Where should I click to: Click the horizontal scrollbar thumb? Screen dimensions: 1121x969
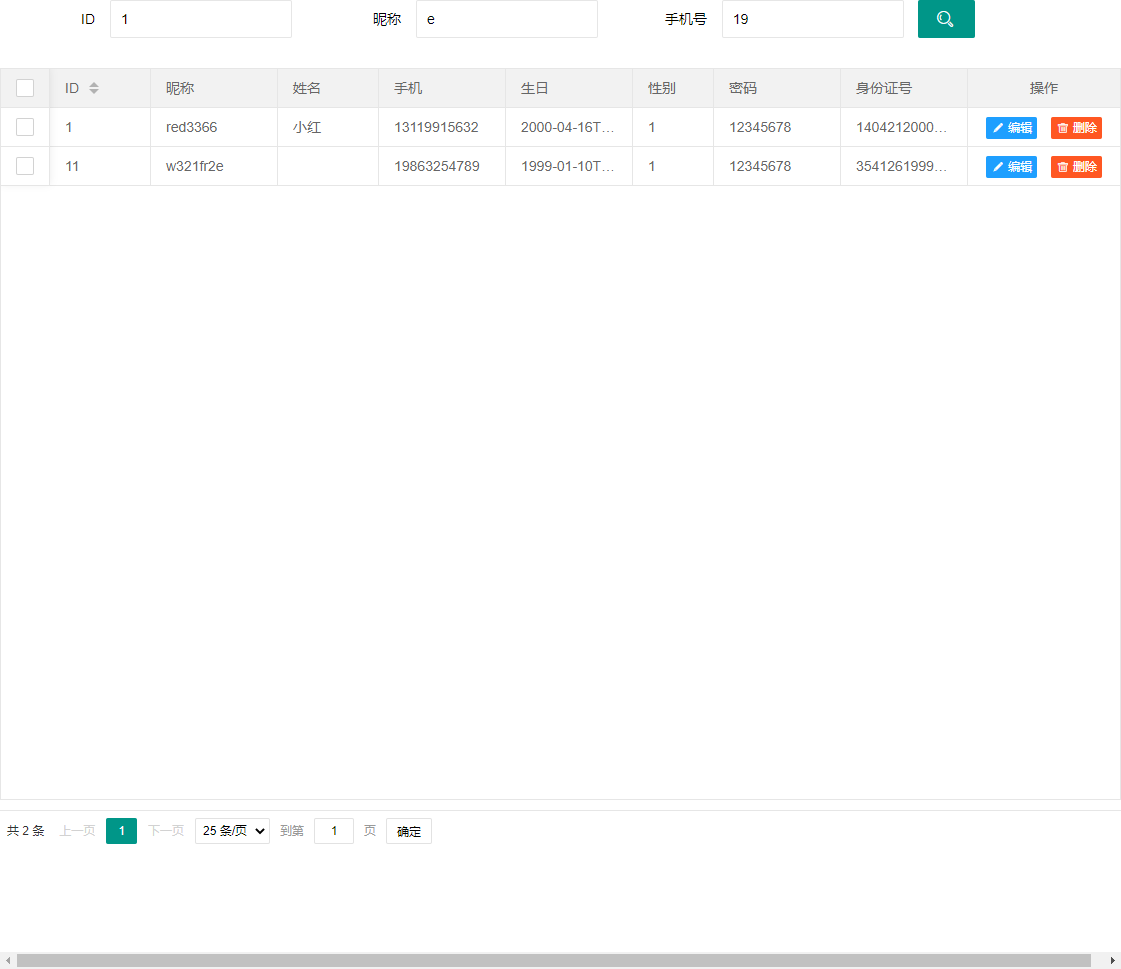click(553, 960)
